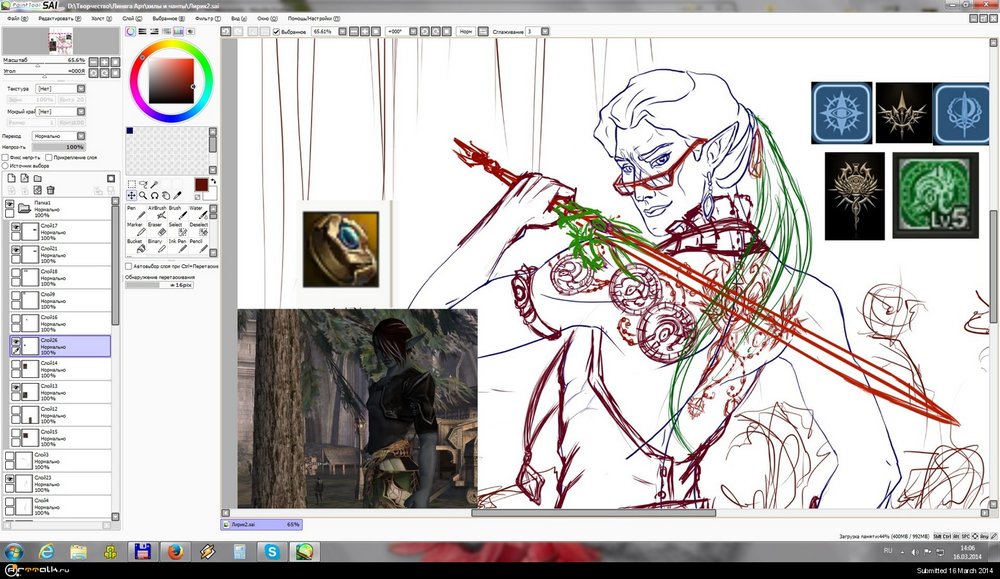Image resolution: width=1000 pixels, height=579 pixels.
Task: Toggle visibility of layer Слой17
Action: (x=16, y=228)
